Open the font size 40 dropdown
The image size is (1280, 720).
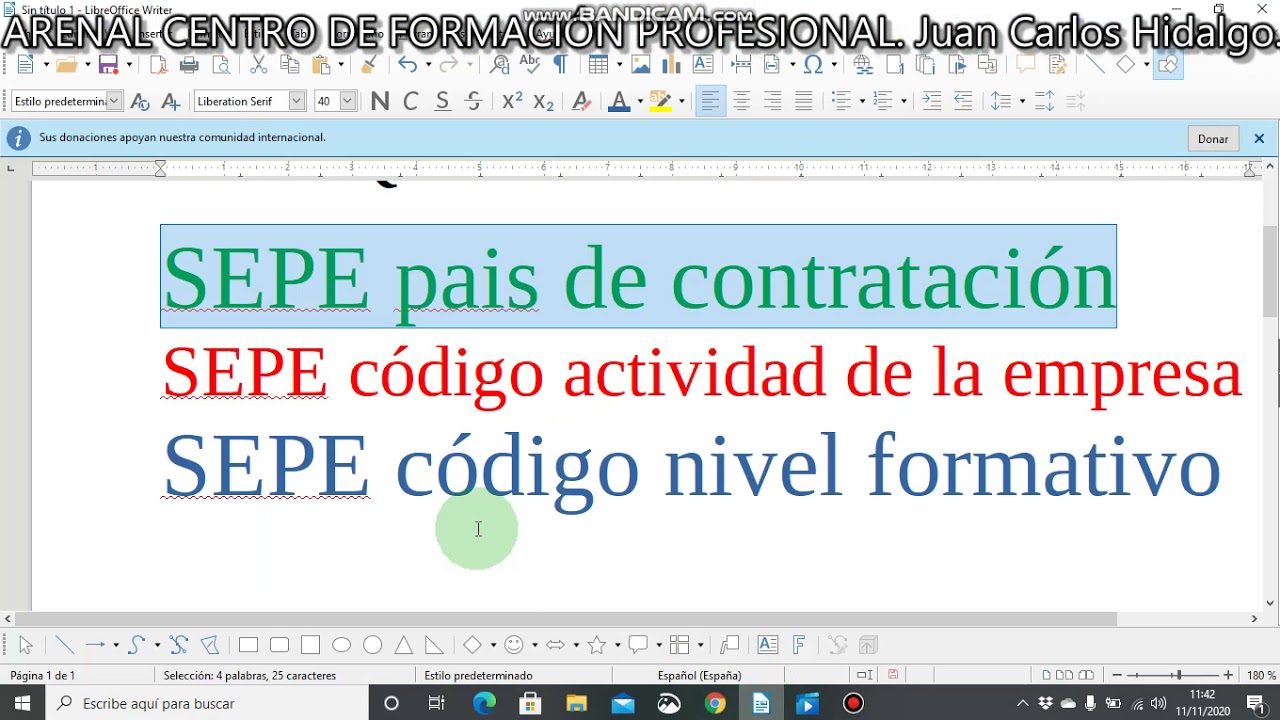click(x=347, y=101)
